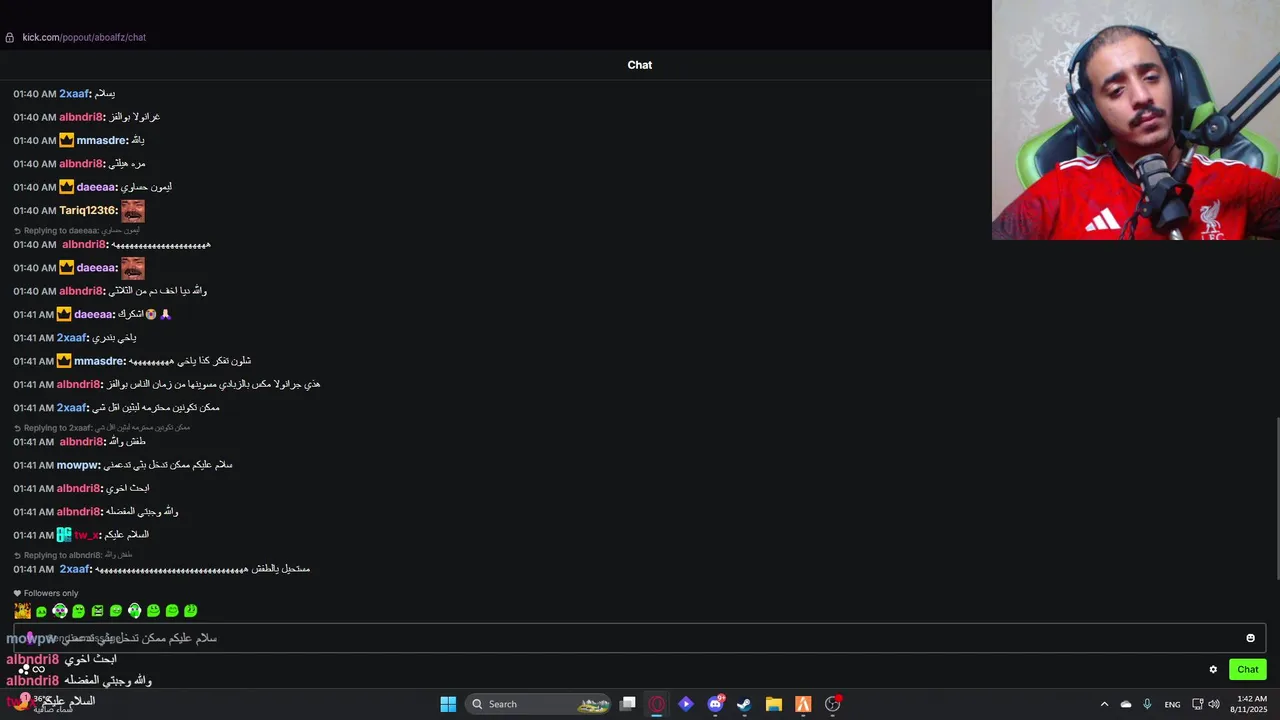Click the address bar URL kick.com/popout

[x=84, y=37]
